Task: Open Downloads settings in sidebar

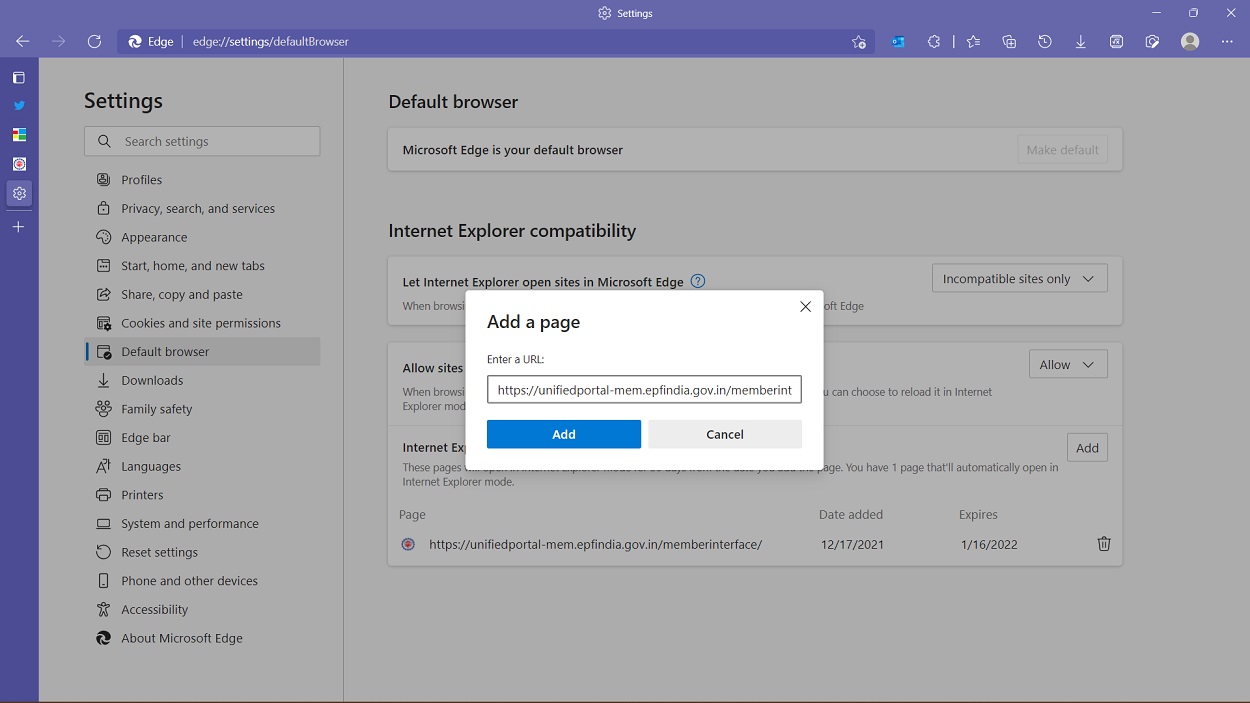Action: point(202,380)
